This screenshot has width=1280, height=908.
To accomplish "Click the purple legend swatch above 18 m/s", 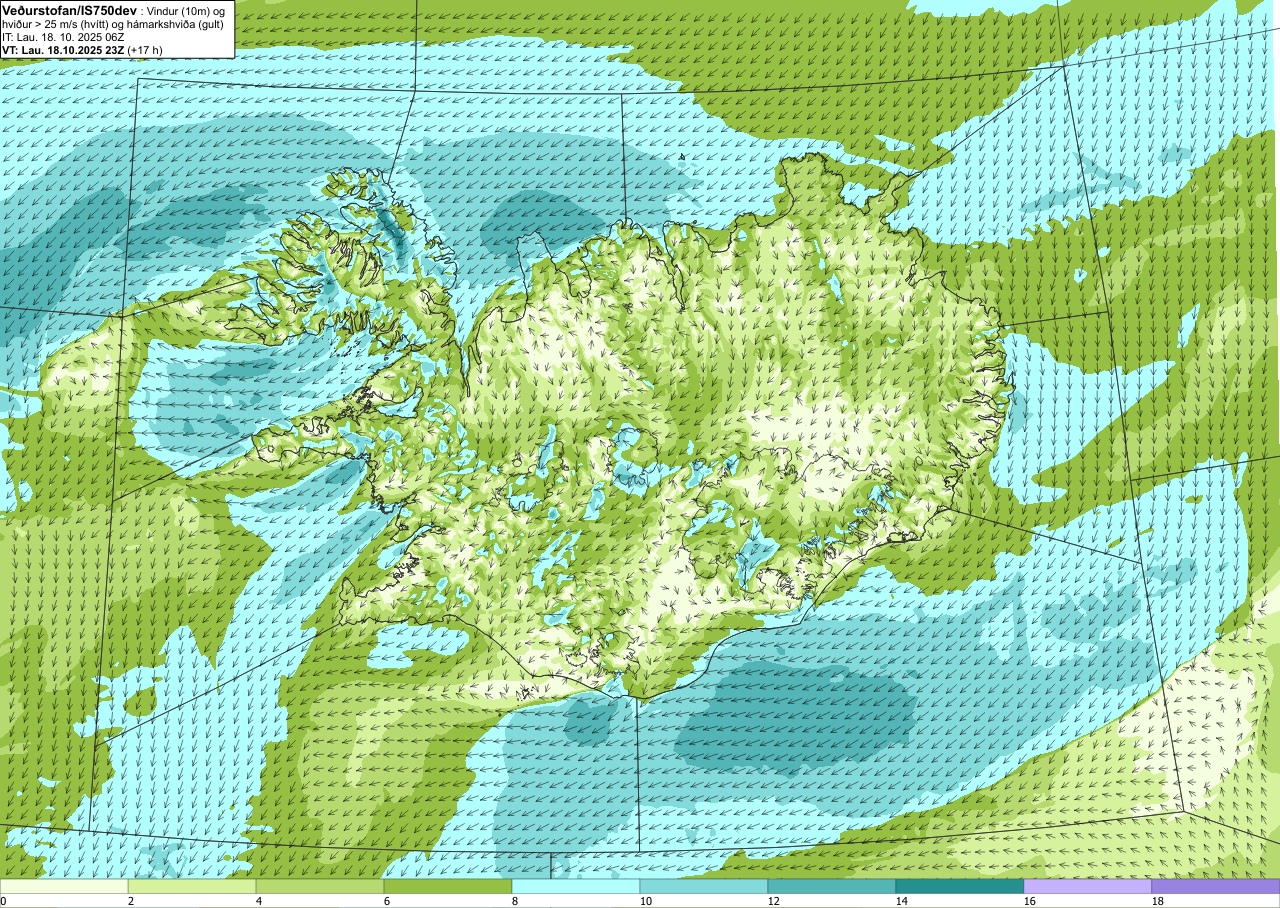I will pos(1216,886).
